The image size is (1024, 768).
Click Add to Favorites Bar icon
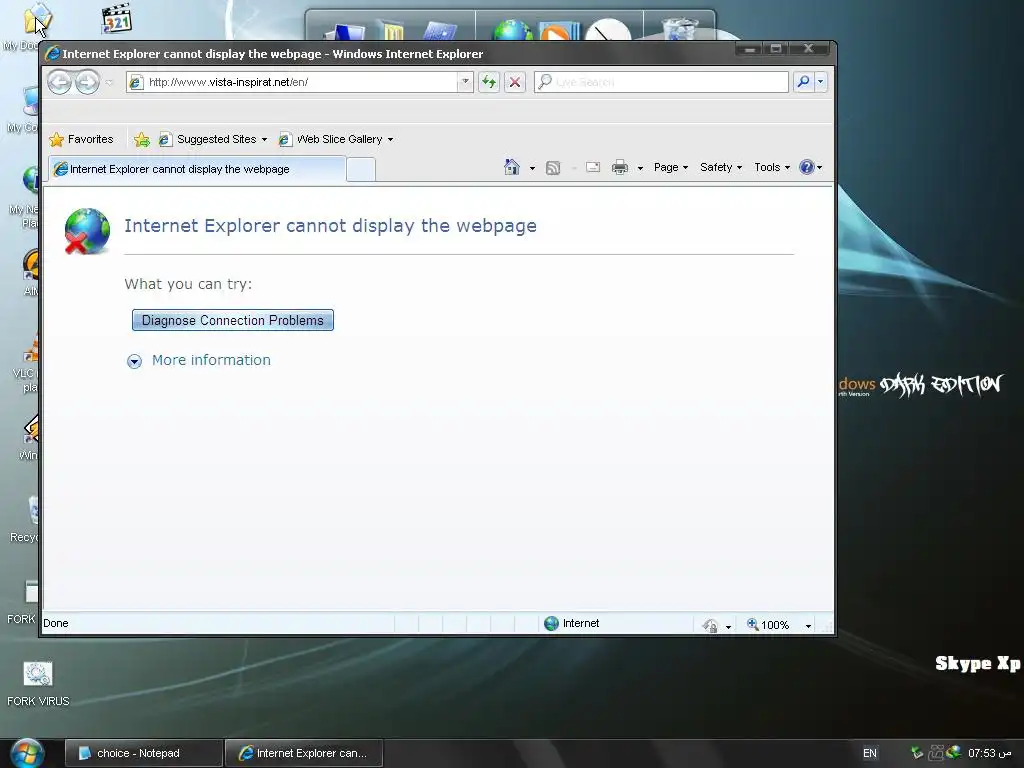tap(142, 140)
